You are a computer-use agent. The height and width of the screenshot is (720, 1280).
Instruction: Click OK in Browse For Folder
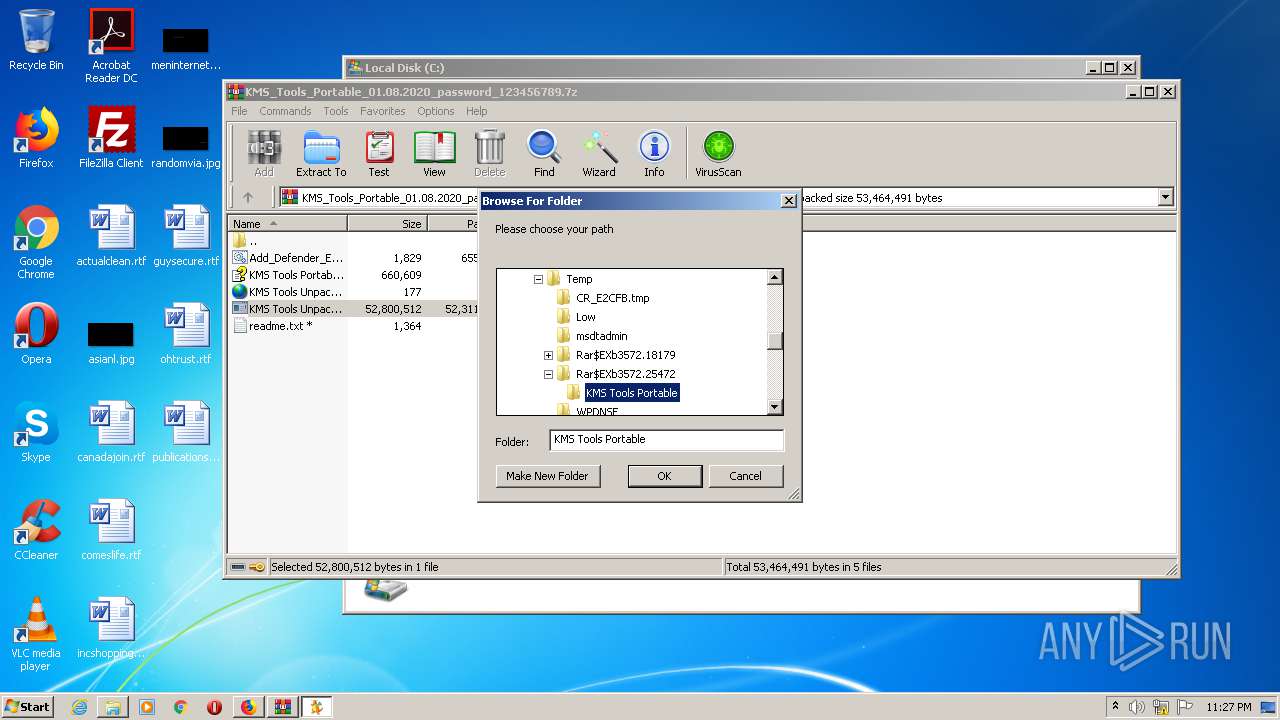[x=664, y=476]
